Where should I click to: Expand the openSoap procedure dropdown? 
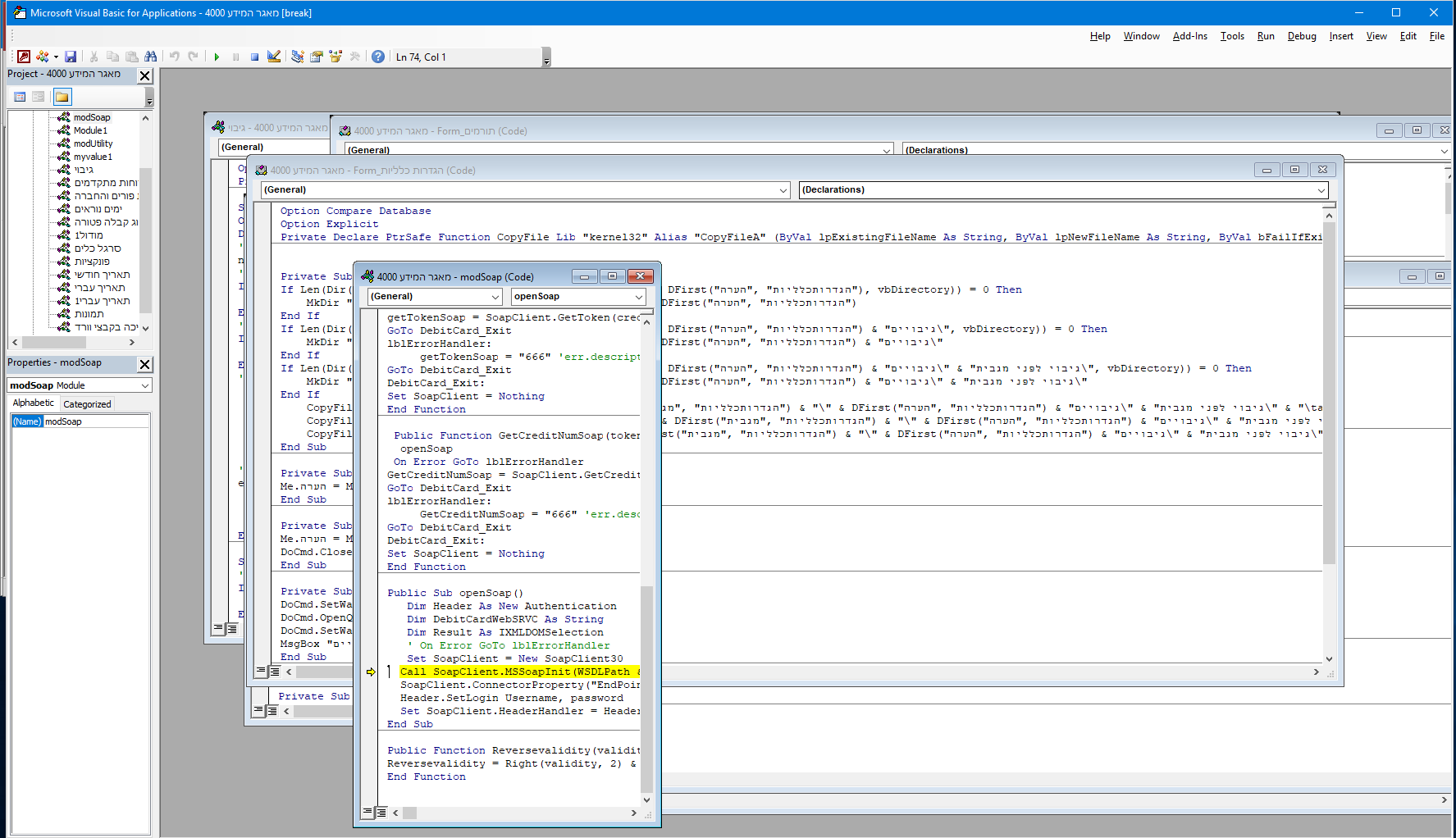pos(638,297)
